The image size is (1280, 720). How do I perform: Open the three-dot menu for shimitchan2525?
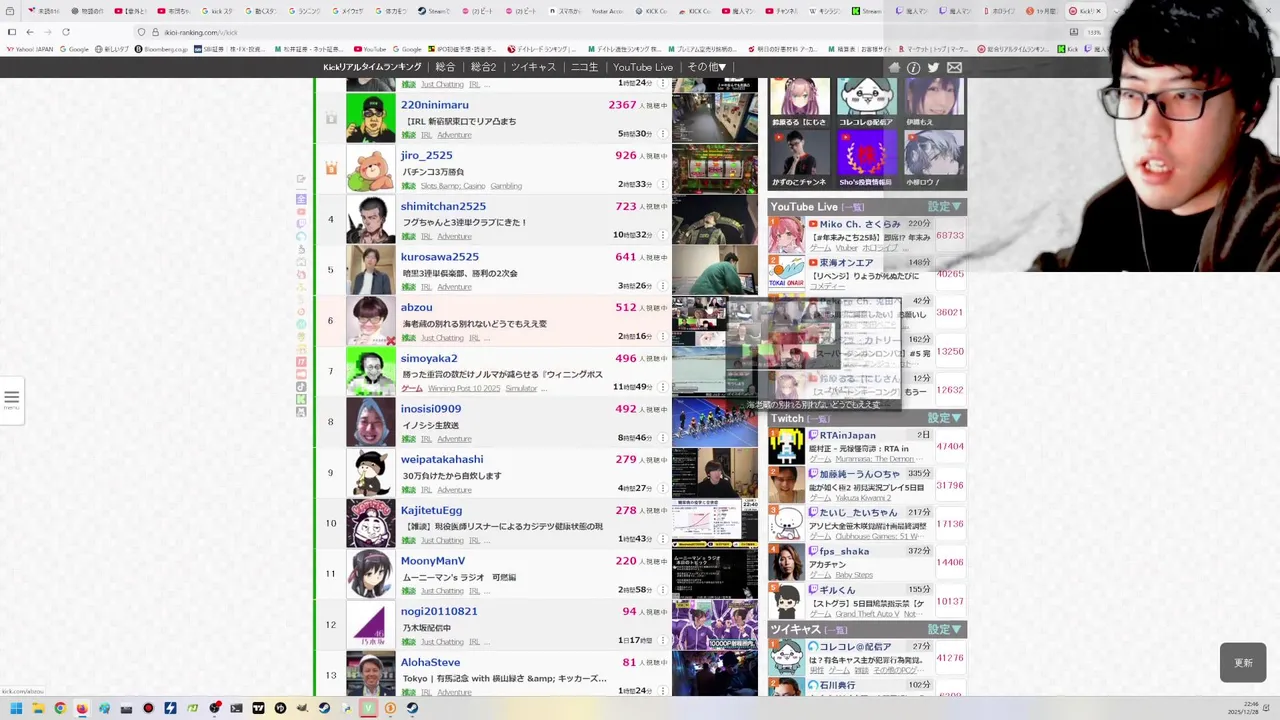click(662, 235)
